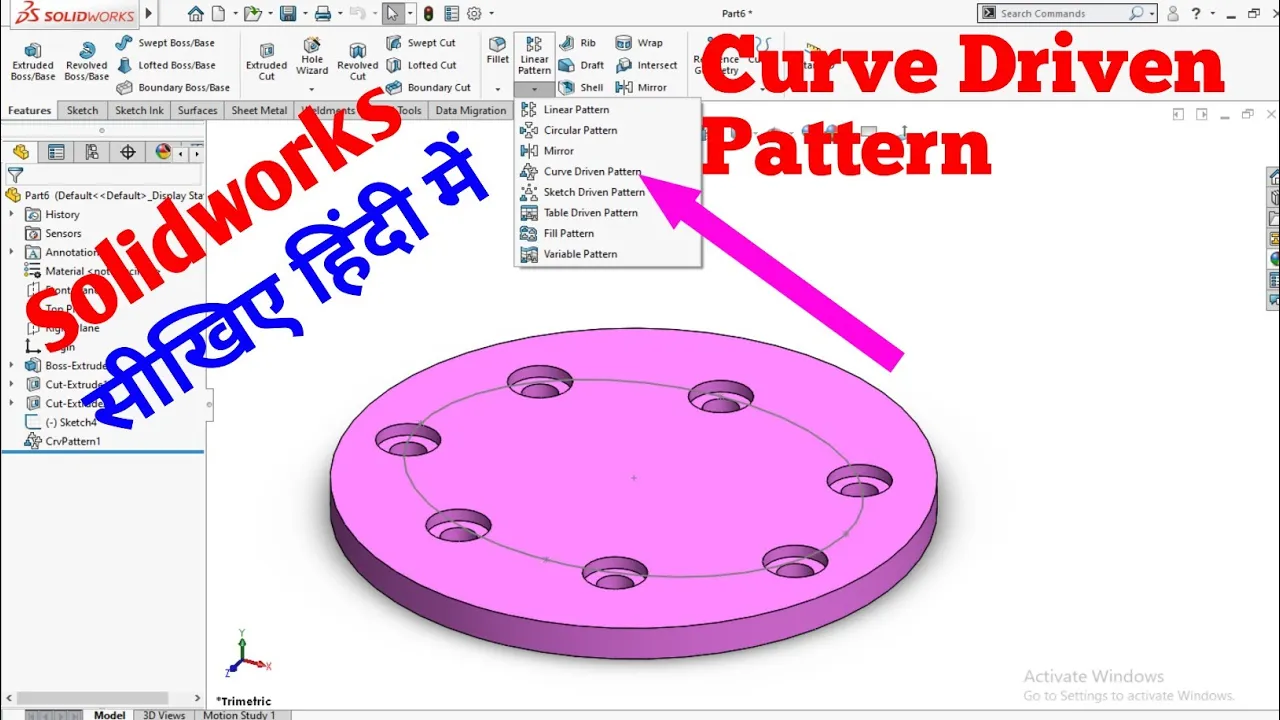This screenshot has width=1280, height=720.
Task: Expand the Boss-Extrude feature node
Action: click(12, 365)
